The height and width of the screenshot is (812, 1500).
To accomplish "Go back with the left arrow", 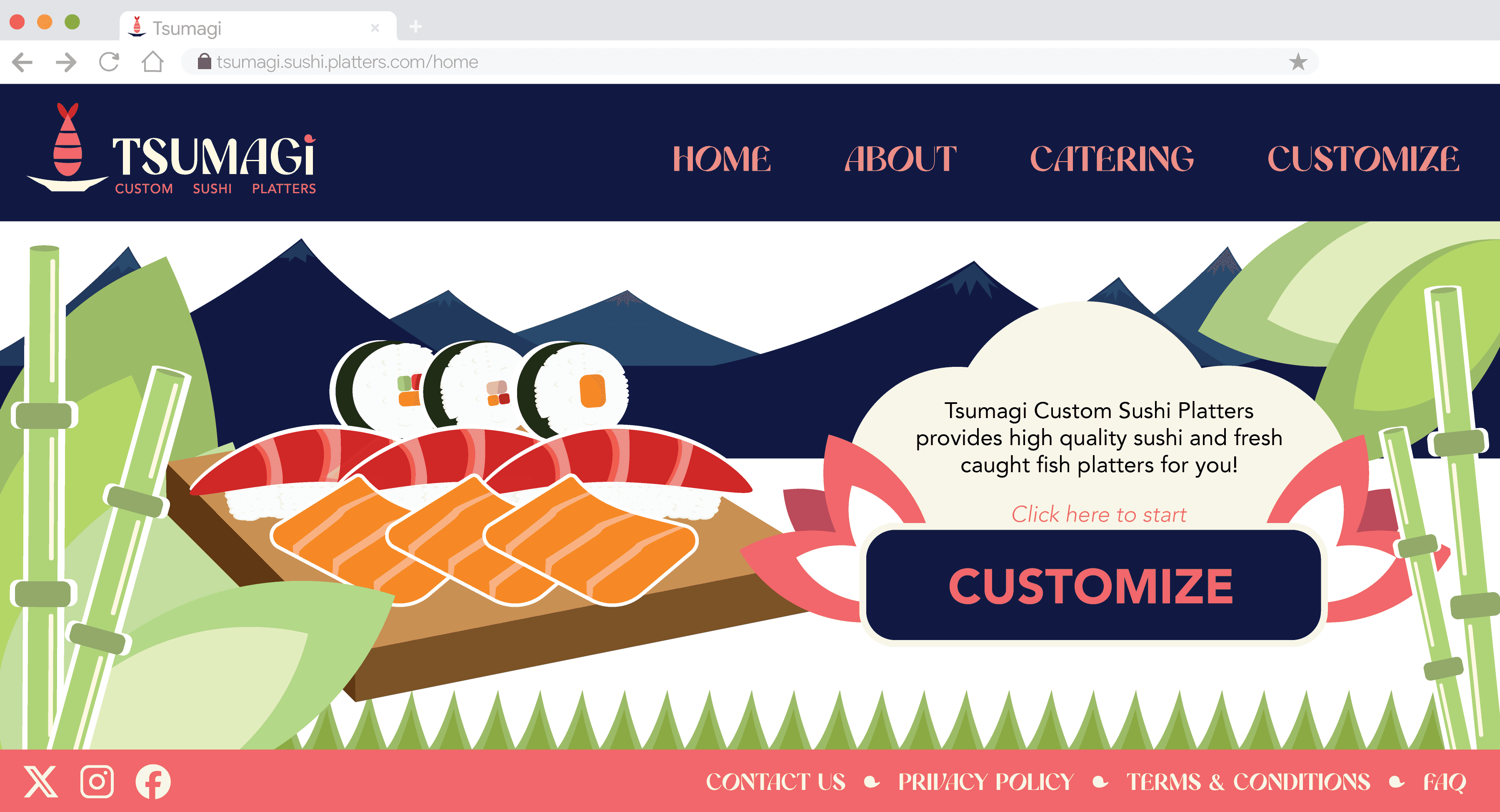I will pyautogui.click(x=22, y=62).
